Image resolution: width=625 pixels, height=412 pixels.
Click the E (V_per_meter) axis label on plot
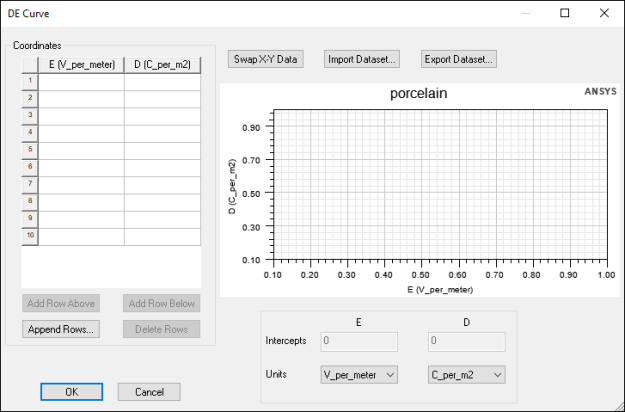[x=440, y=290]
